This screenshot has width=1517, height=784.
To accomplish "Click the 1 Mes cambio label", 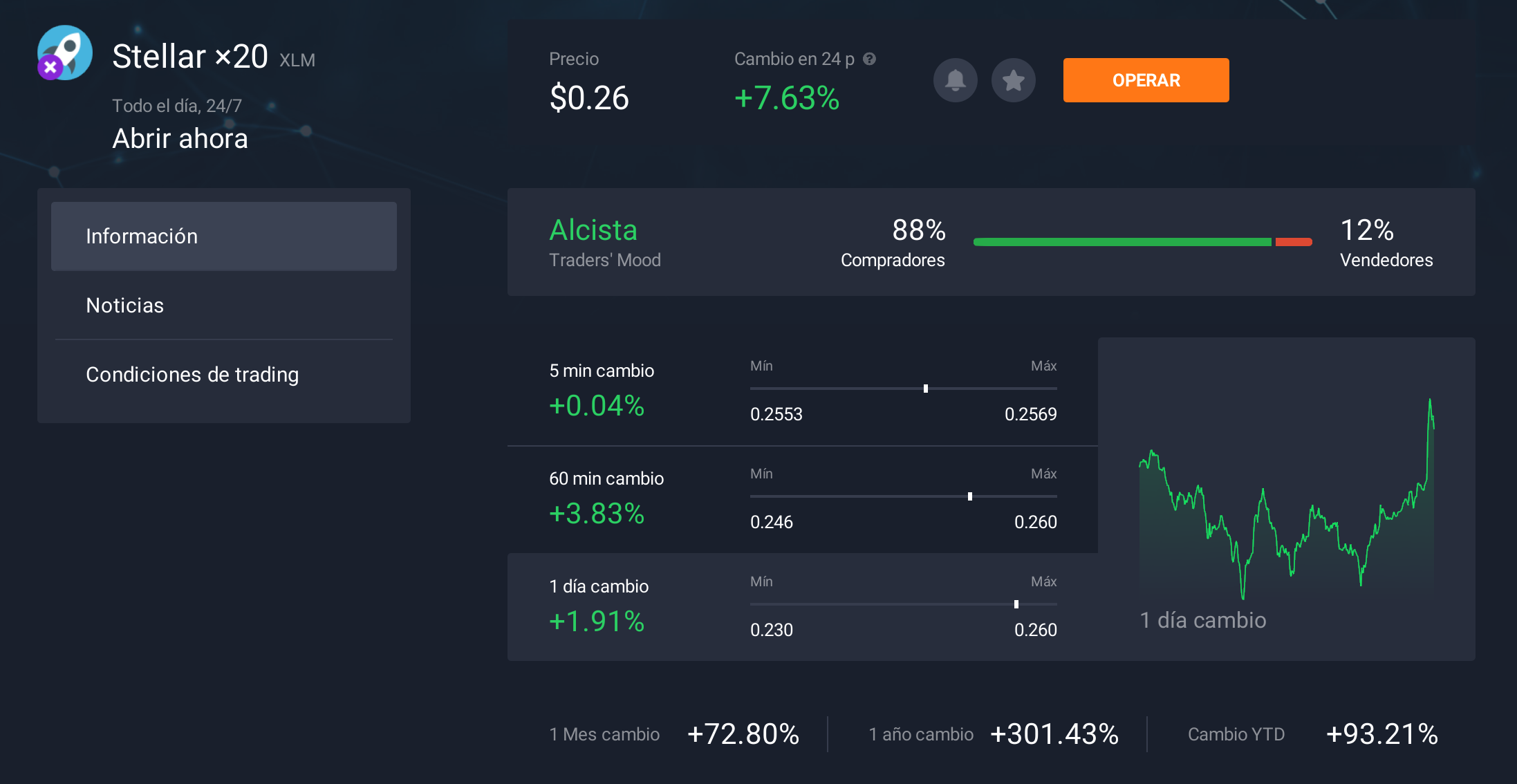I will coord(604,734).
